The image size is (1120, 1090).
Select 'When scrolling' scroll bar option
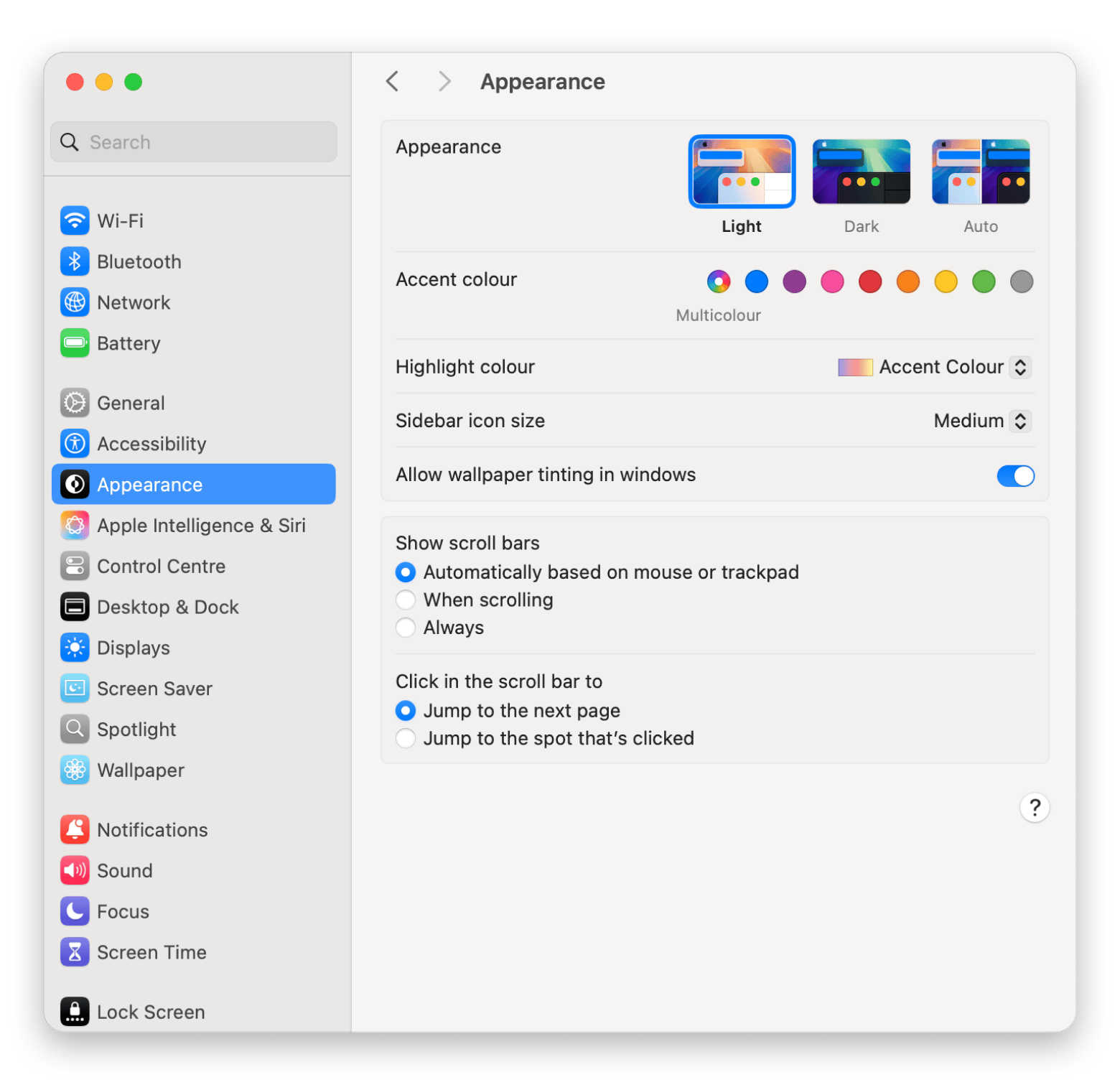click(406, 600)
